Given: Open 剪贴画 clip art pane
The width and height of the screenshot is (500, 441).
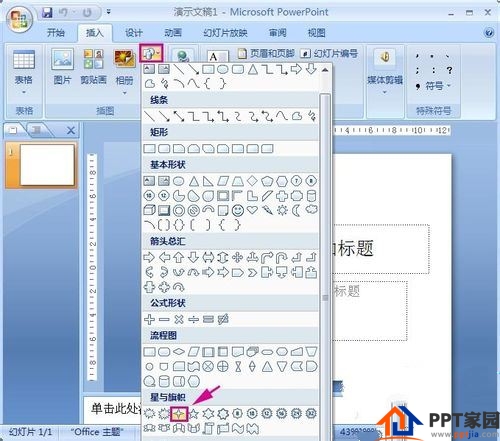Looking at the screenshot, I should tap(93, 67).
